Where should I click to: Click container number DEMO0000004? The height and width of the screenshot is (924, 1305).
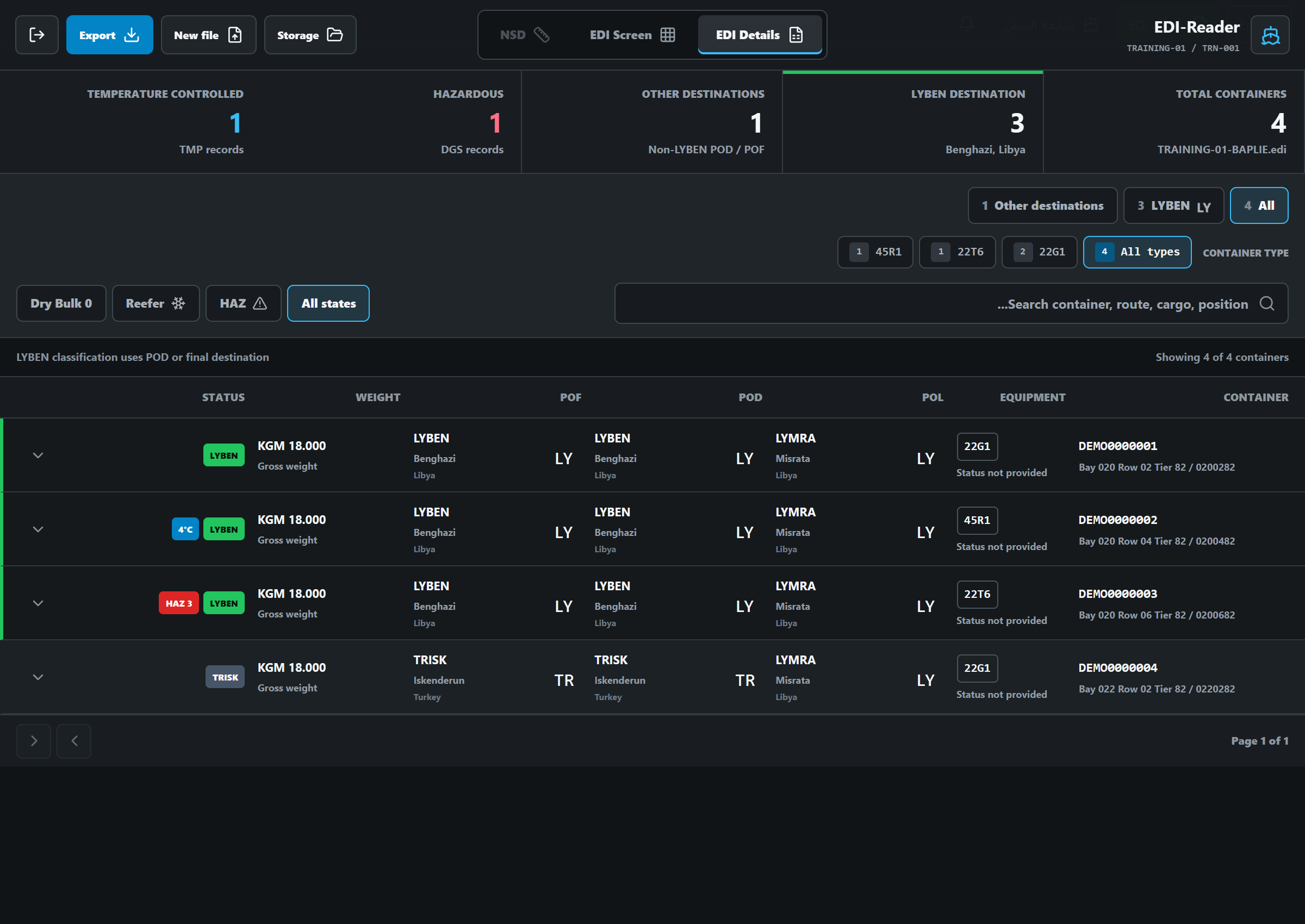tap(1118, 668)
